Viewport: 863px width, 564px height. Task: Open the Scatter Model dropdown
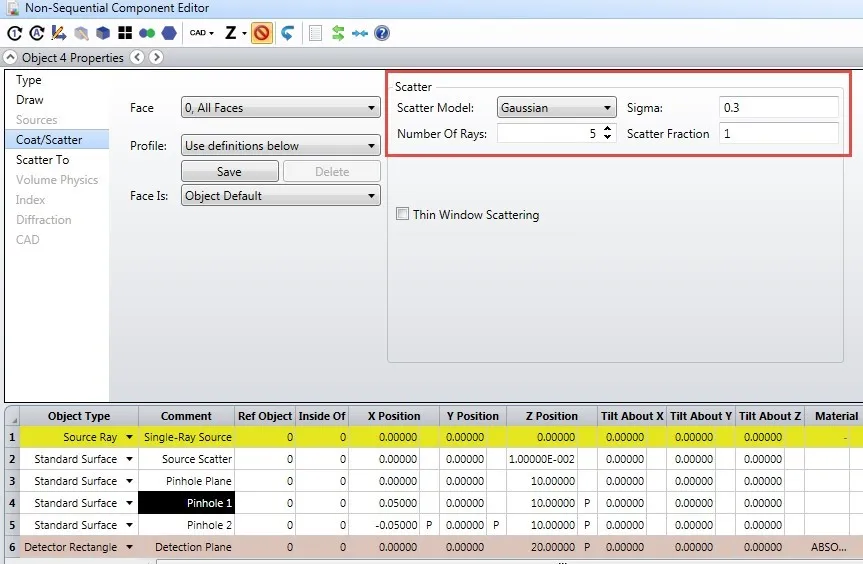tap(557, 108)
